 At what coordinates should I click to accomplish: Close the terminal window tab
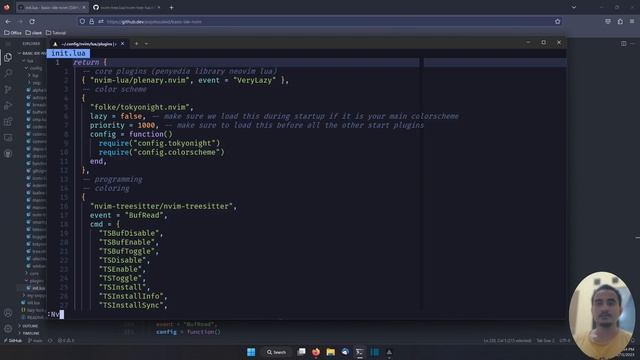(x=122, y=44)
